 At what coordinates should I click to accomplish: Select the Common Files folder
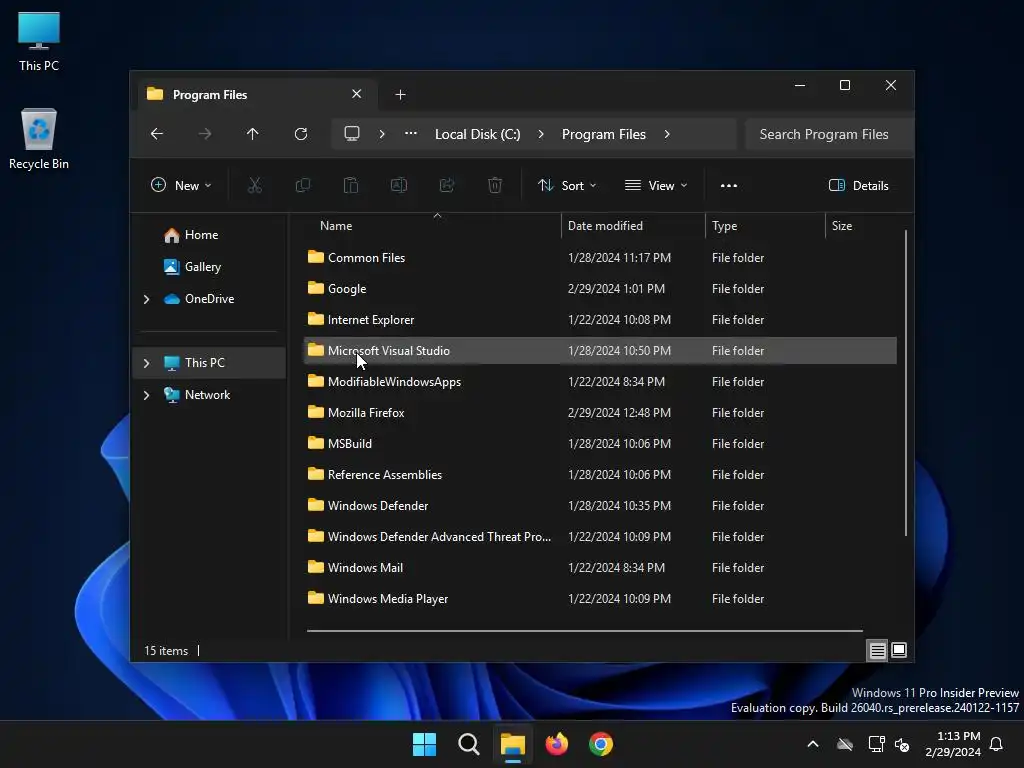tap(600, 257)
